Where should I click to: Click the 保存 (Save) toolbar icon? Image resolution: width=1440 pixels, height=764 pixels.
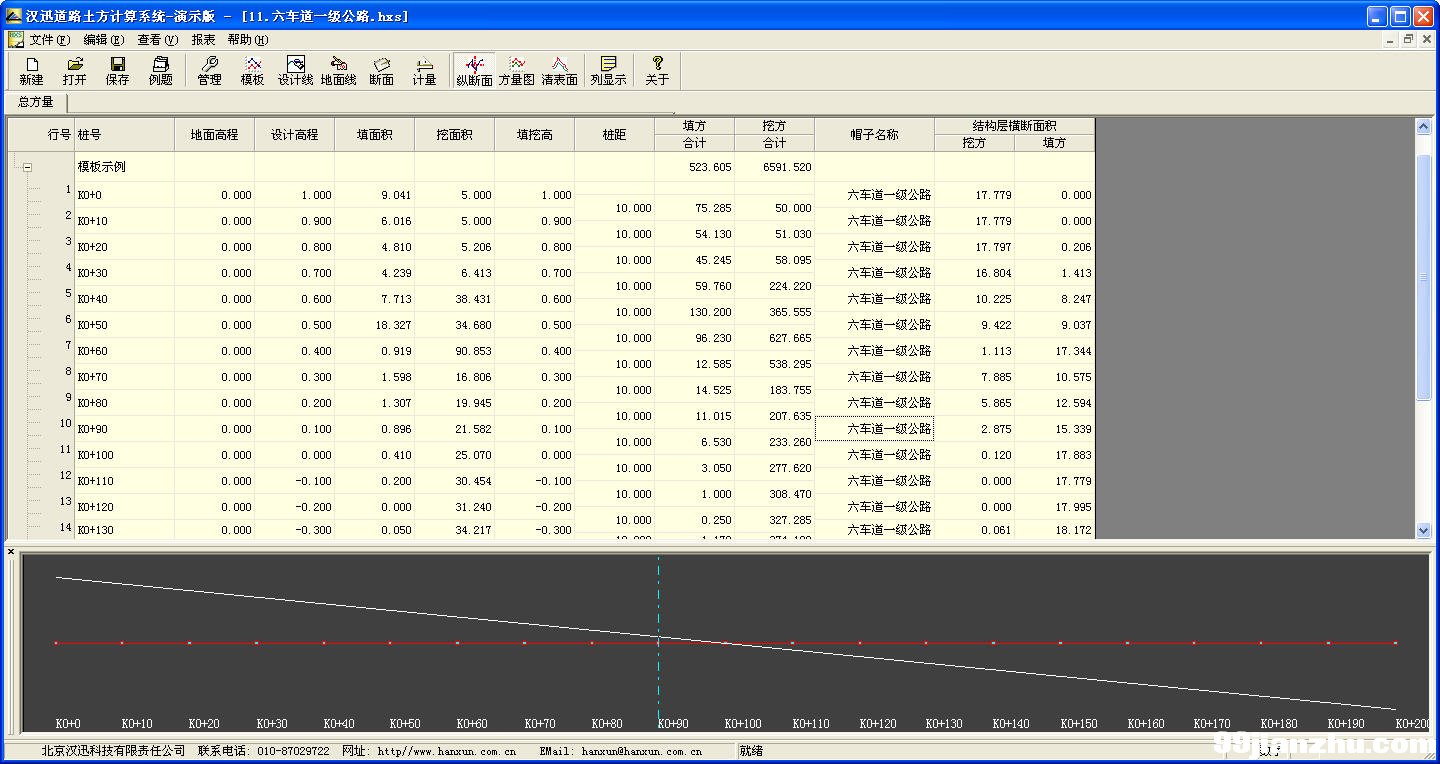click(x=118, y=71)
